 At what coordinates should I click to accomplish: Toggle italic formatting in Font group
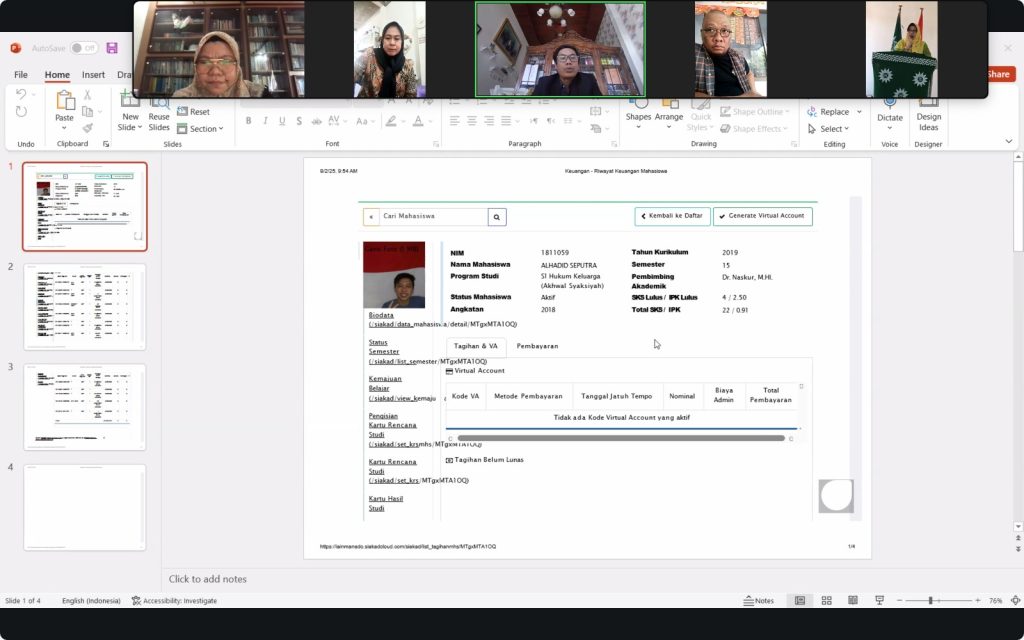point(266,121)
